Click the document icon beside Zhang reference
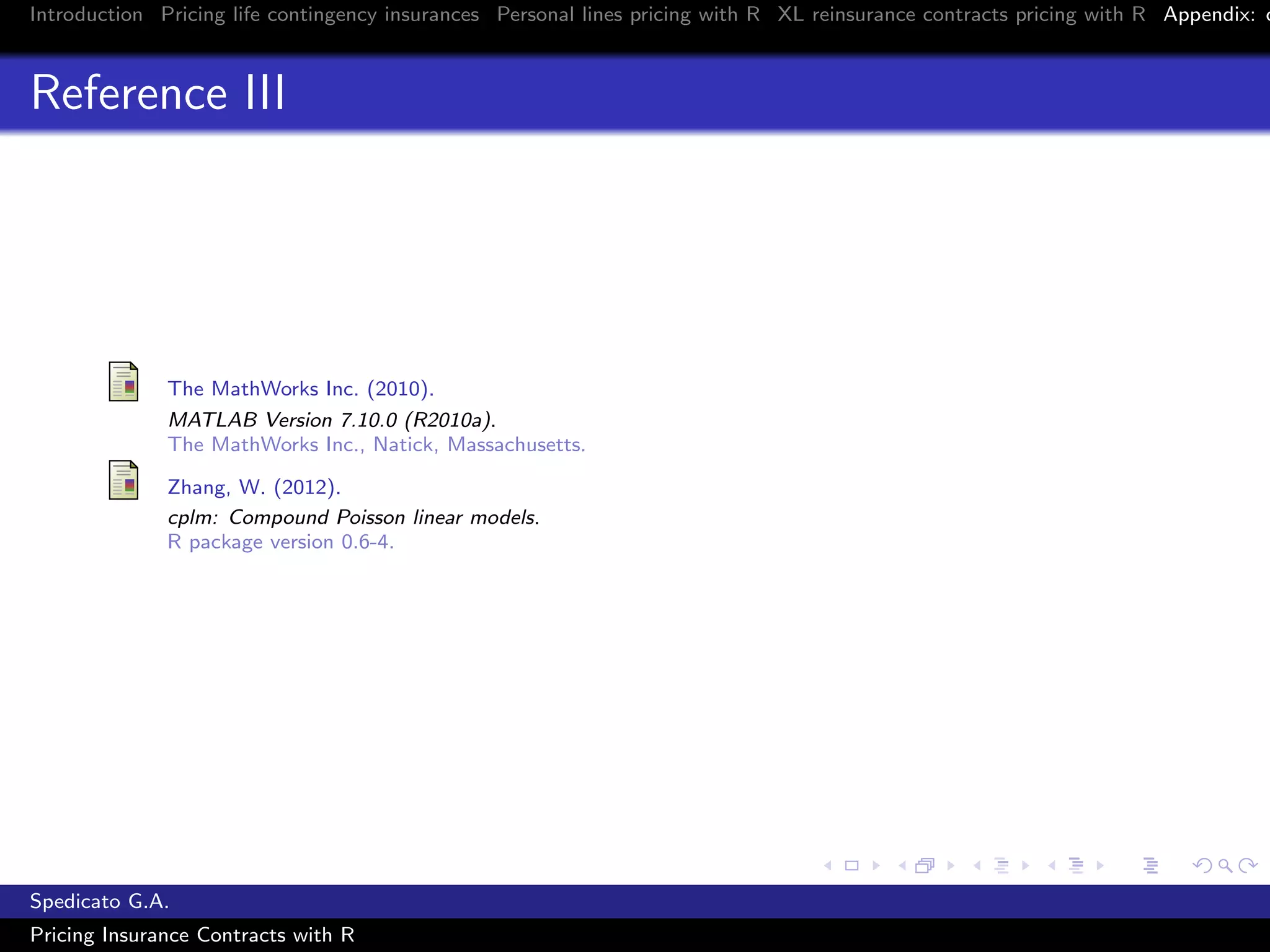Viewport: 1270px width, 952px height. (123, 480)
